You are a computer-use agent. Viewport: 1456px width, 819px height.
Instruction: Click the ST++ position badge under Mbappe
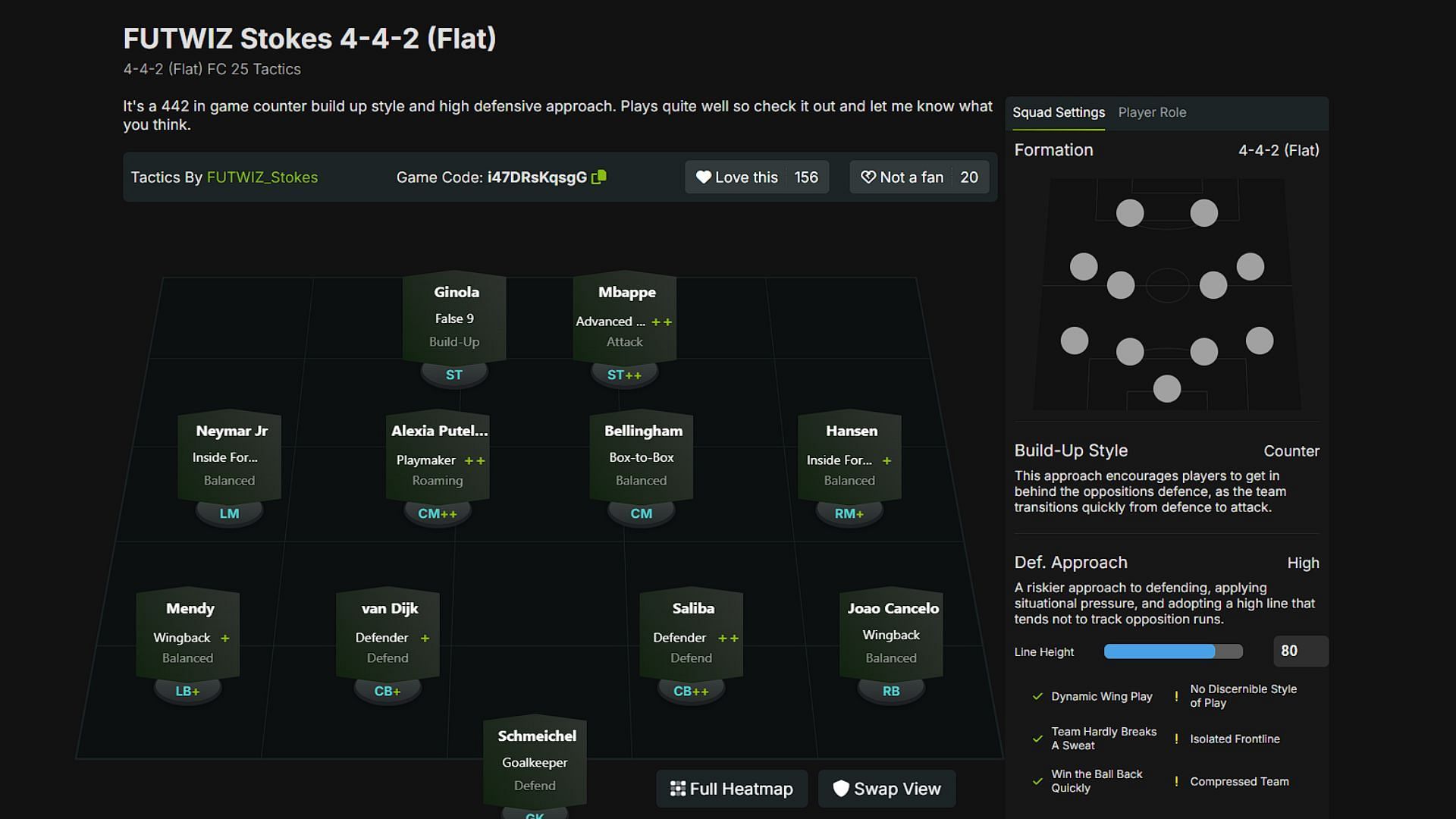click(624, 375)
